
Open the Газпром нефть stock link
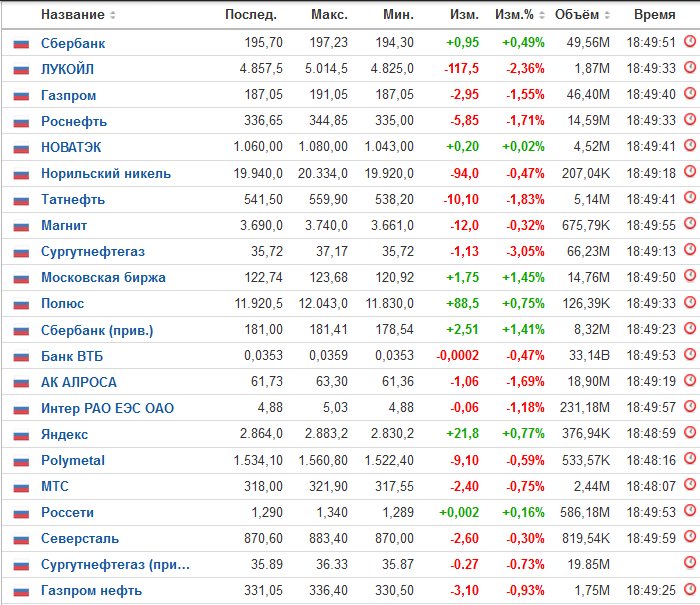(91, 591)
